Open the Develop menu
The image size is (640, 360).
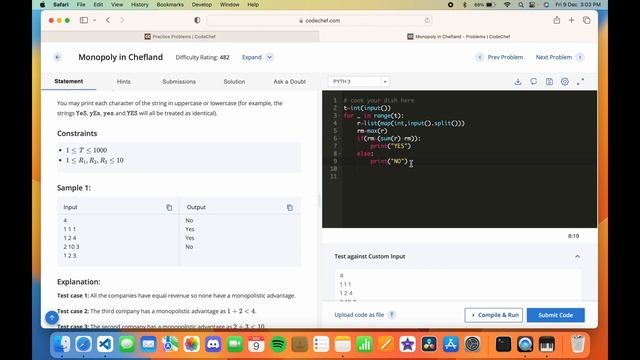click(202, 4)
